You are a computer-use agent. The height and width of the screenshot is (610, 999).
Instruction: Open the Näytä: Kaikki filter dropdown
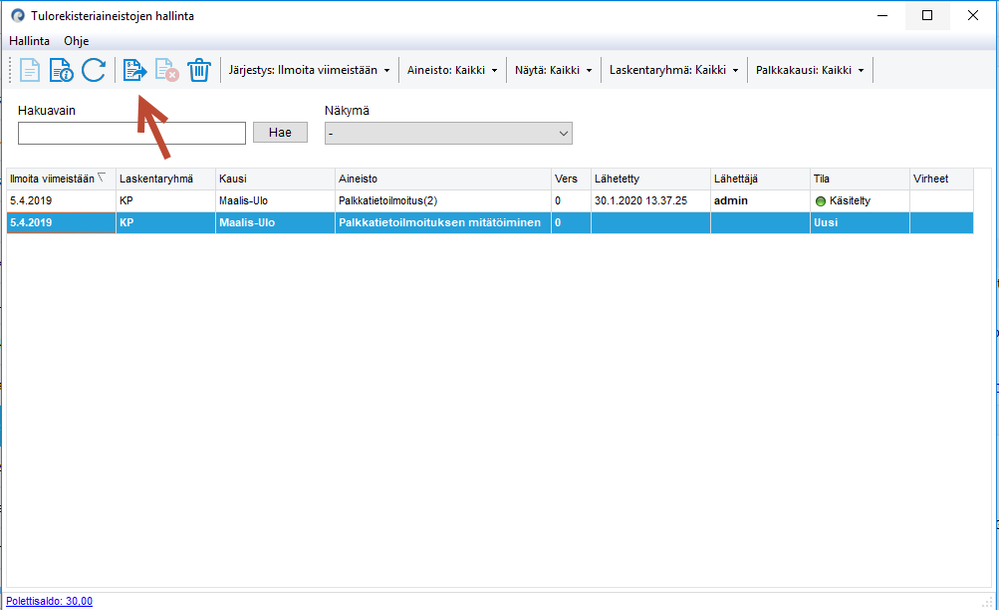pos(553,70)
